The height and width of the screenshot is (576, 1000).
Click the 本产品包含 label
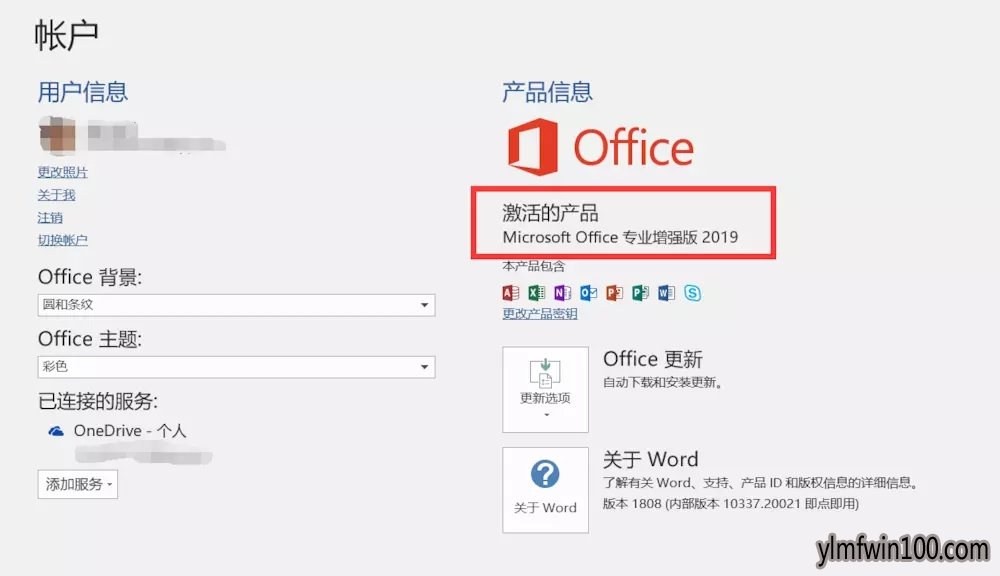point(533,266)
